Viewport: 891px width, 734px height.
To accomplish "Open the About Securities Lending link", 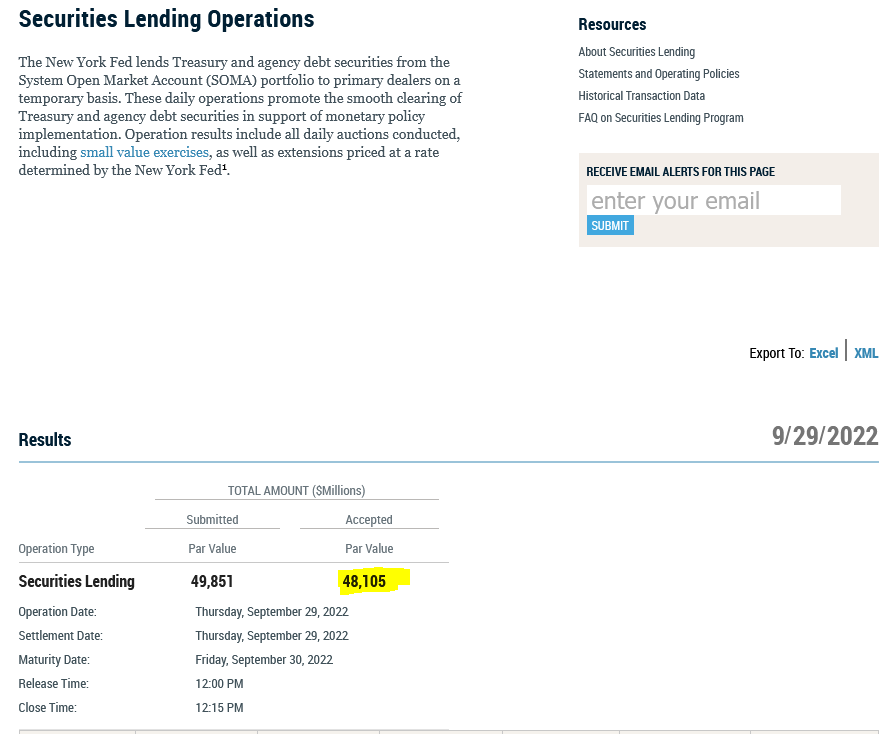I will tap(636, 52).
